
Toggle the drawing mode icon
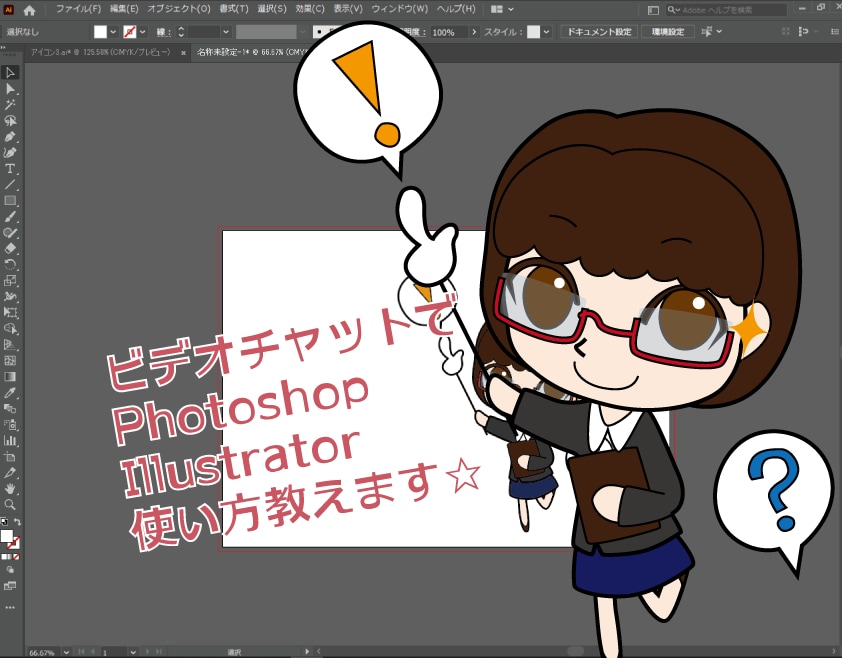[x=10, y=570]
